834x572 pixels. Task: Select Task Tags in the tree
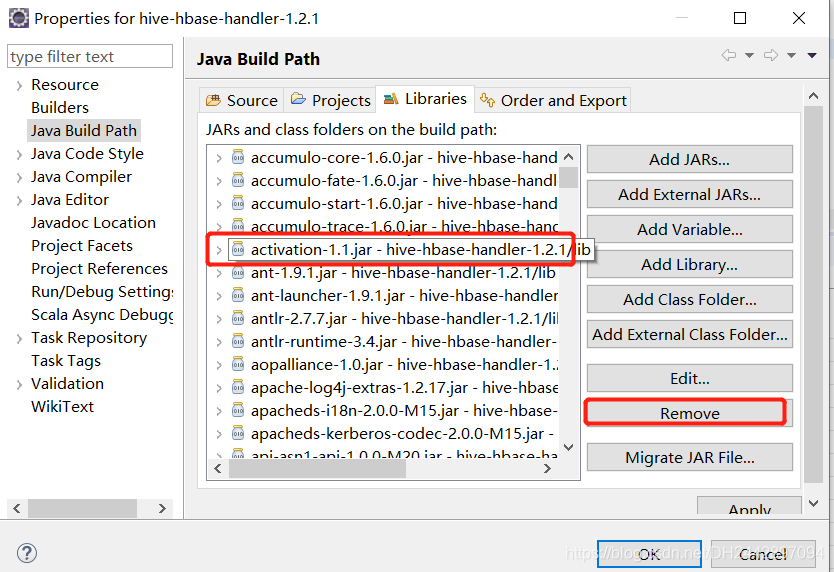click(x=66, y=360)
